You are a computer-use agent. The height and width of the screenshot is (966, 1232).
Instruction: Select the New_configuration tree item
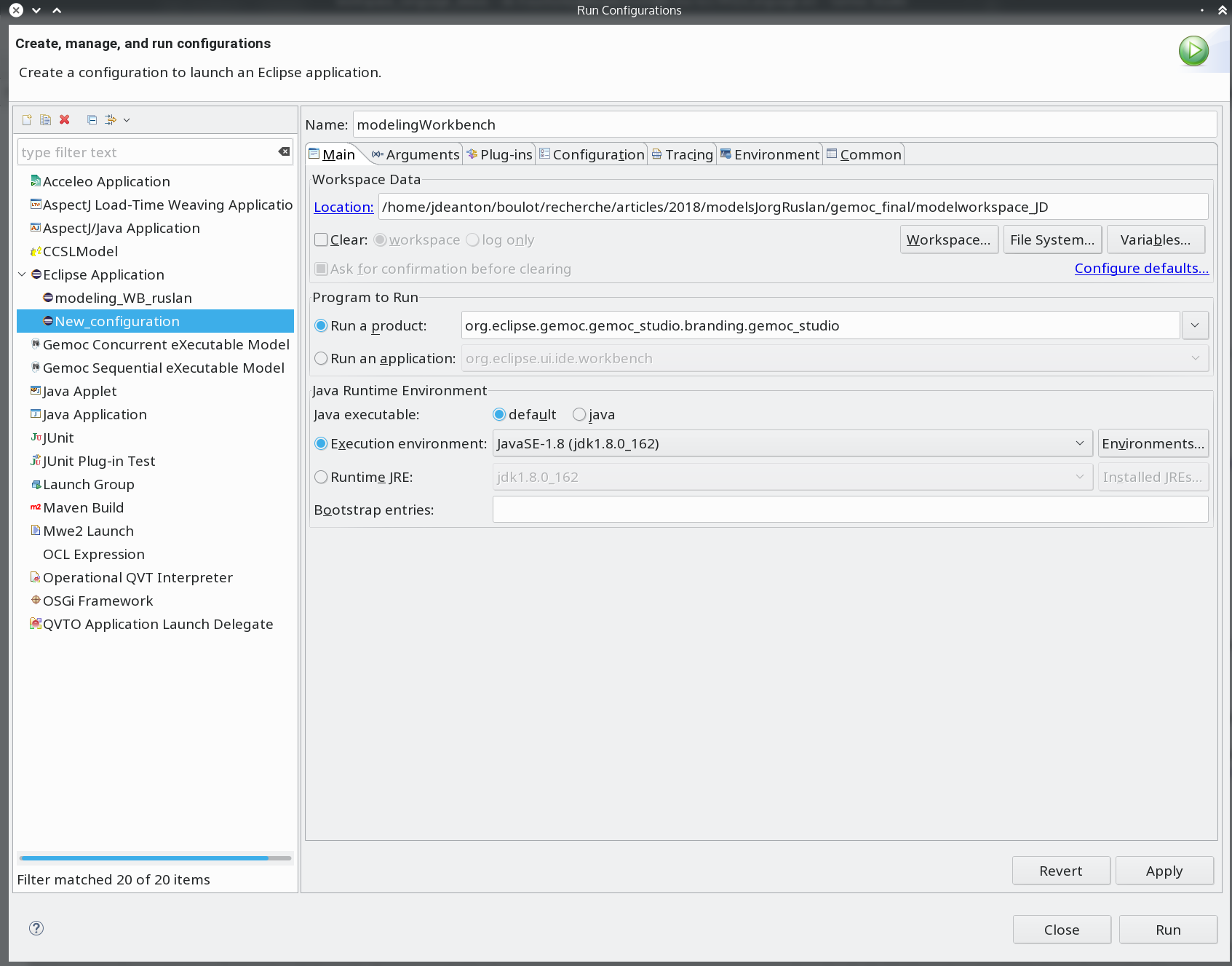pyautogui.click(x=155, y=321)
